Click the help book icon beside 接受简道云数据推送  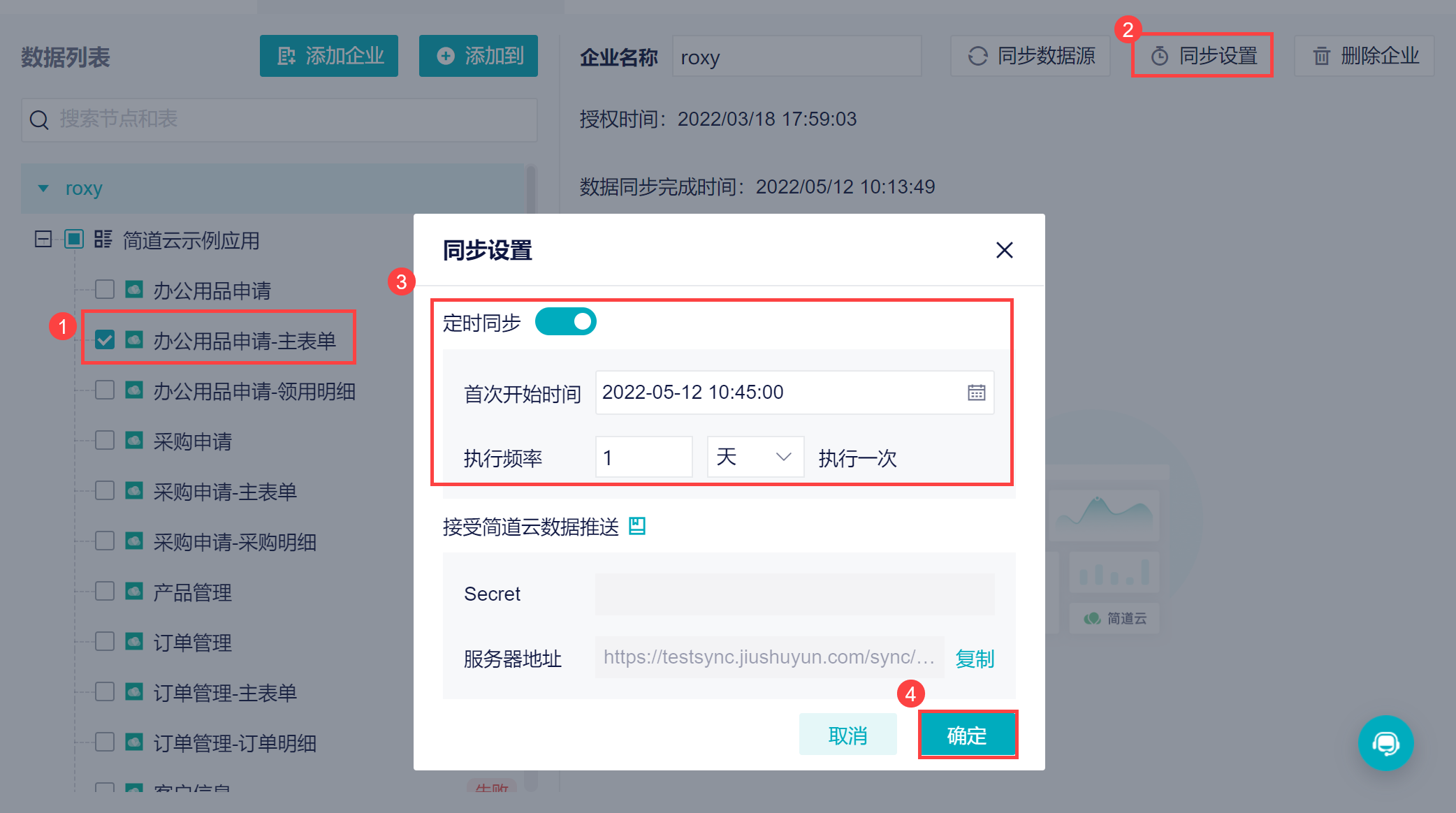click(x=636, y=526)
